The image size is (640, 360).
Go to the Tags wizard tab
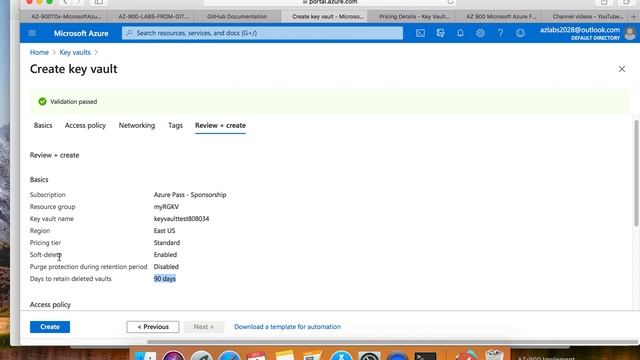[x=176, y=125]
